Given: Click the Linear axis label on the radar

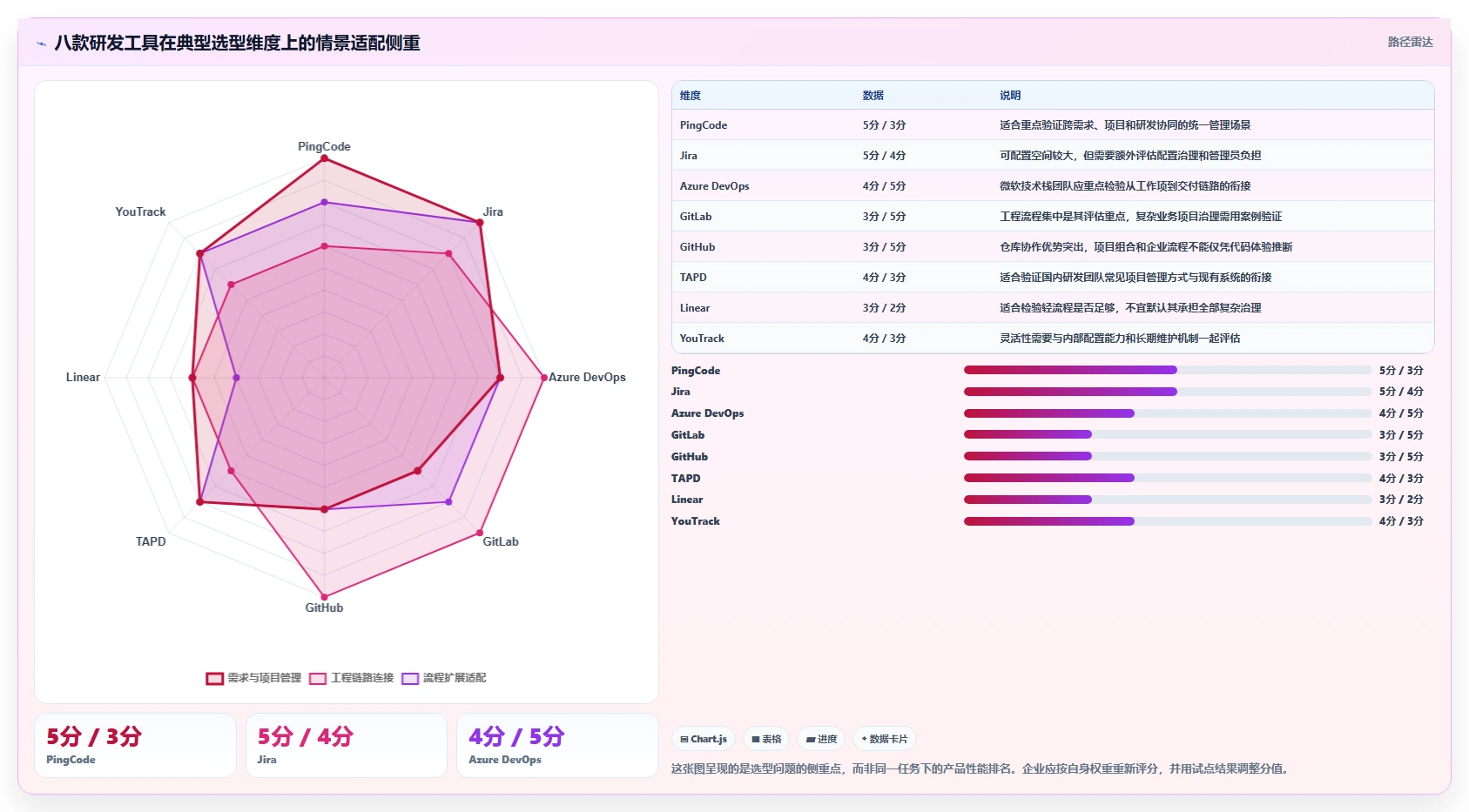Looking at the screenshot, I should [x=83, y=377].
